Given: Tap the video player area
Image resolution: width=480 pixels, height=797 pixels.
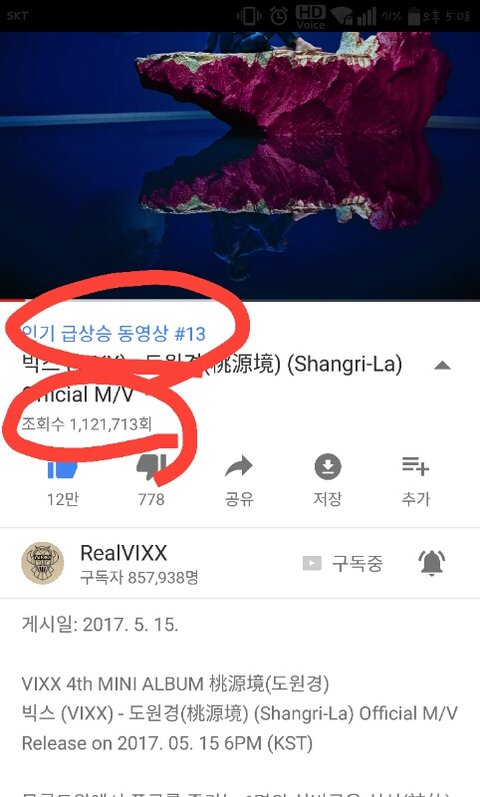Looking at the screenshot, I should coord(240,166).
